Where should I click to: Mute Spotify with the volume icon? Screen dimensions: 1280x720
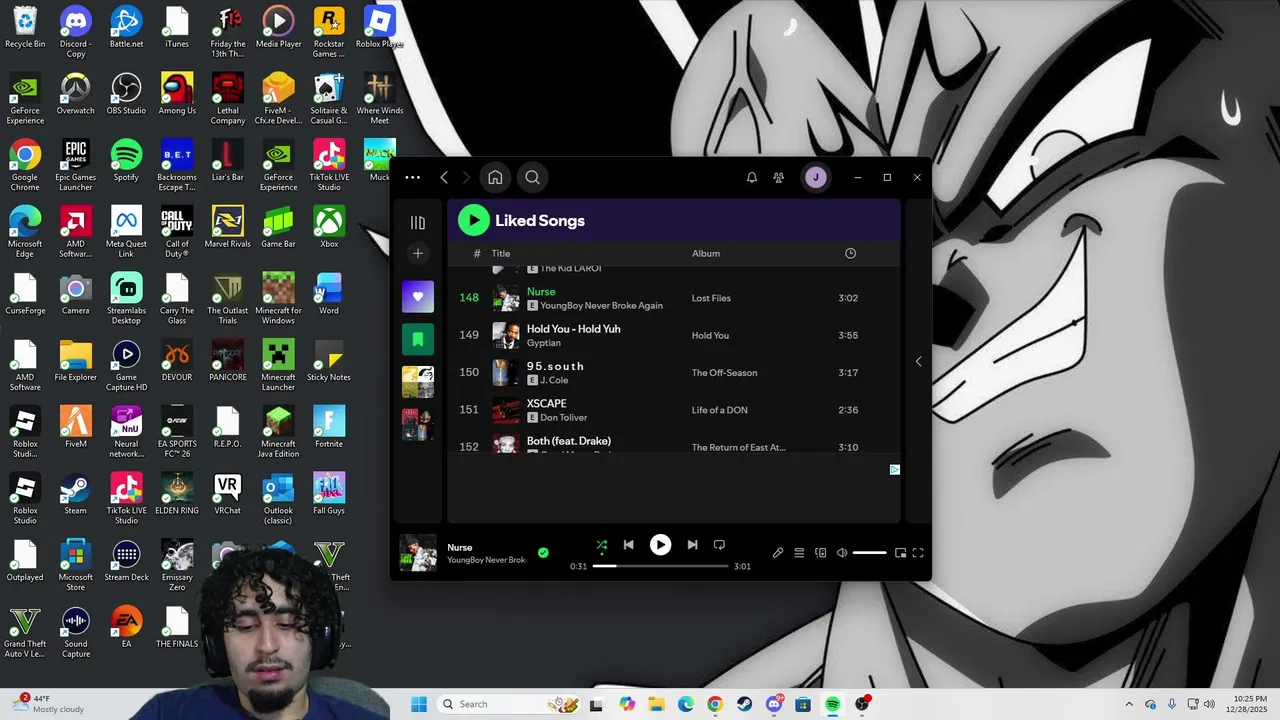tap(842, 553)
